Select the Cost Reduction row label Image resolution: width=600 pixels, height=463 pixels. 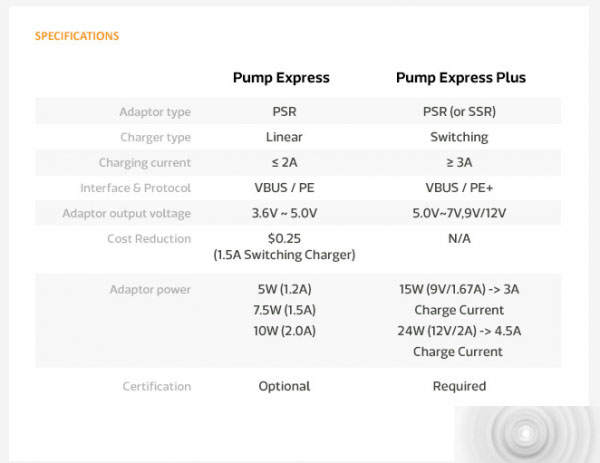[149, 239]
